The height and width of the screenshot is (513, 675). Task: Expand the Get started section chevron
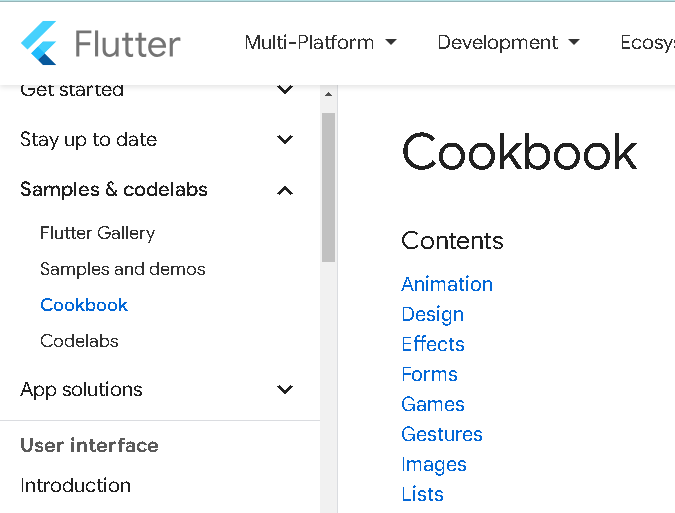point(285,90)
